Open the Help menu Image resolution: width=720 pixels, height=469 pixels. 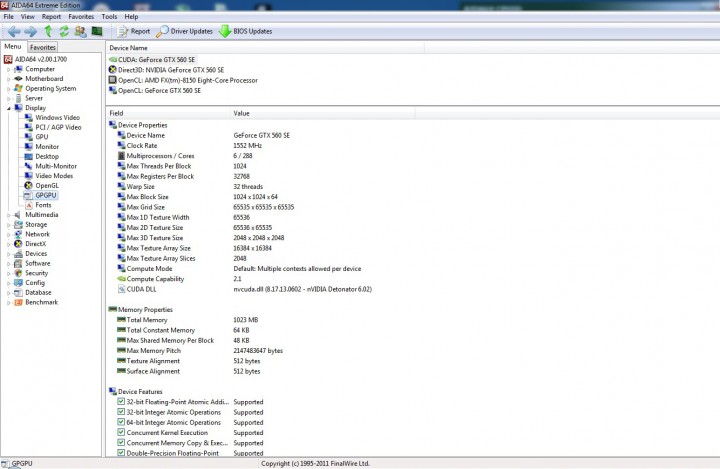point(131,17)
